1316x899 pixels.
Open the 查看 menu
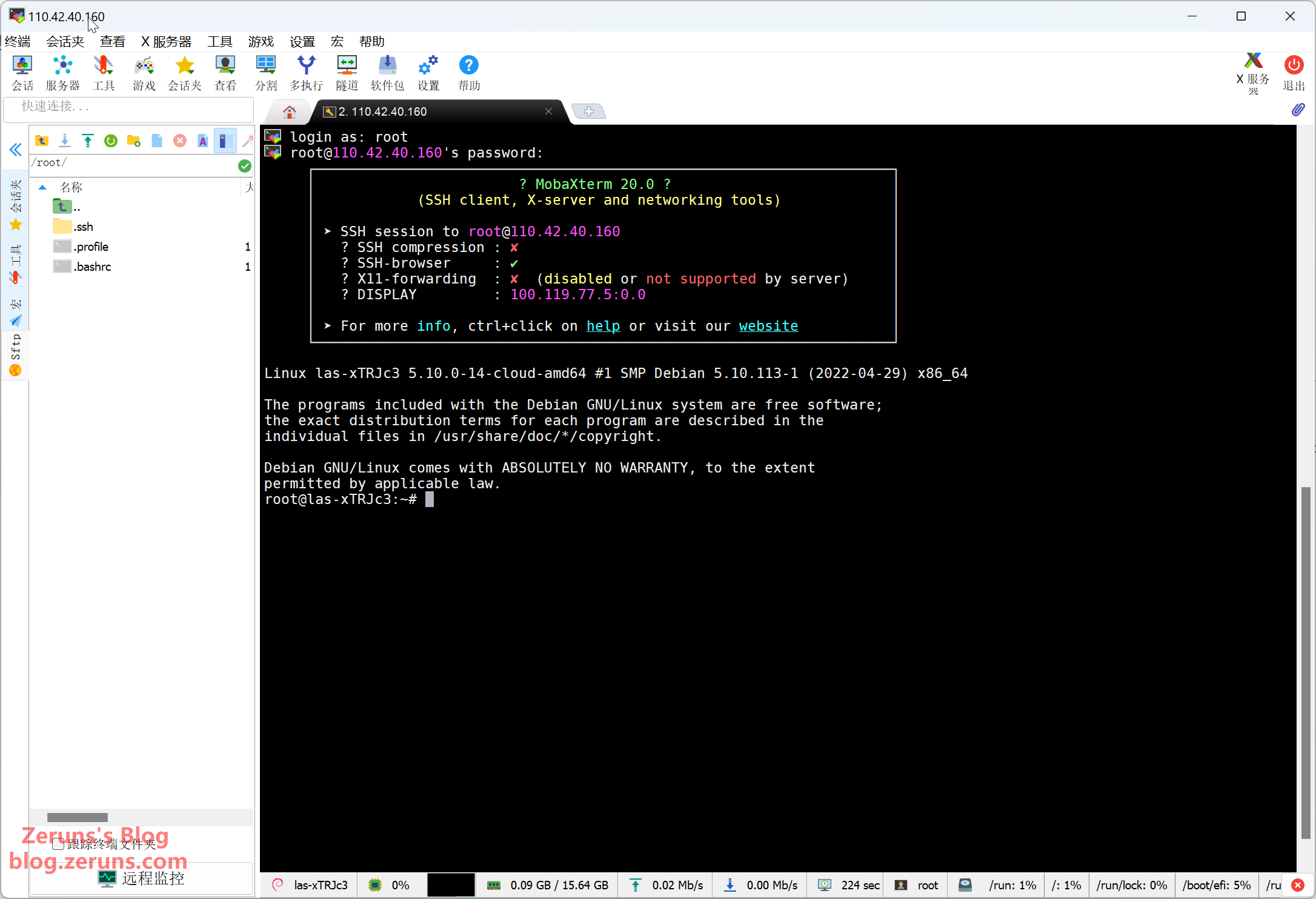point(113,42)
